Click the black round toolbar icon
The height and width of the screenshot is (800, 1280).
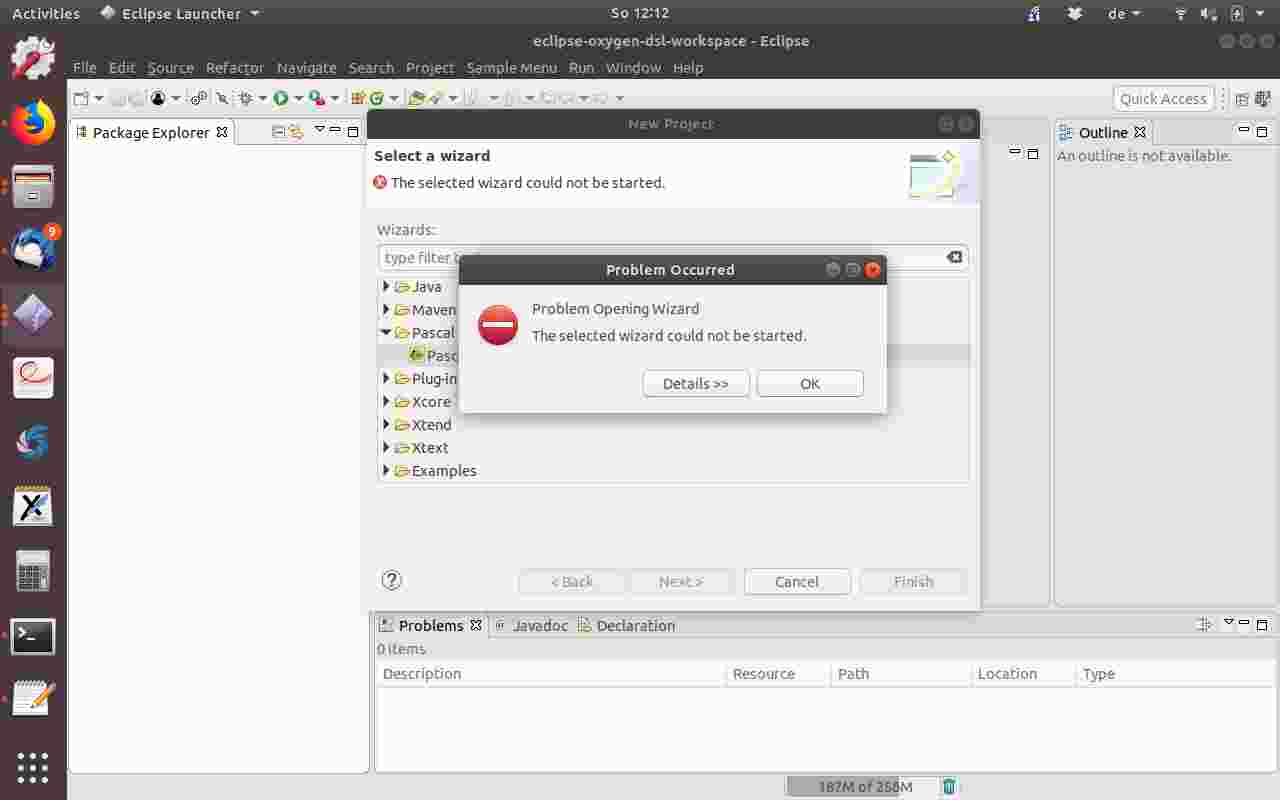158,98
